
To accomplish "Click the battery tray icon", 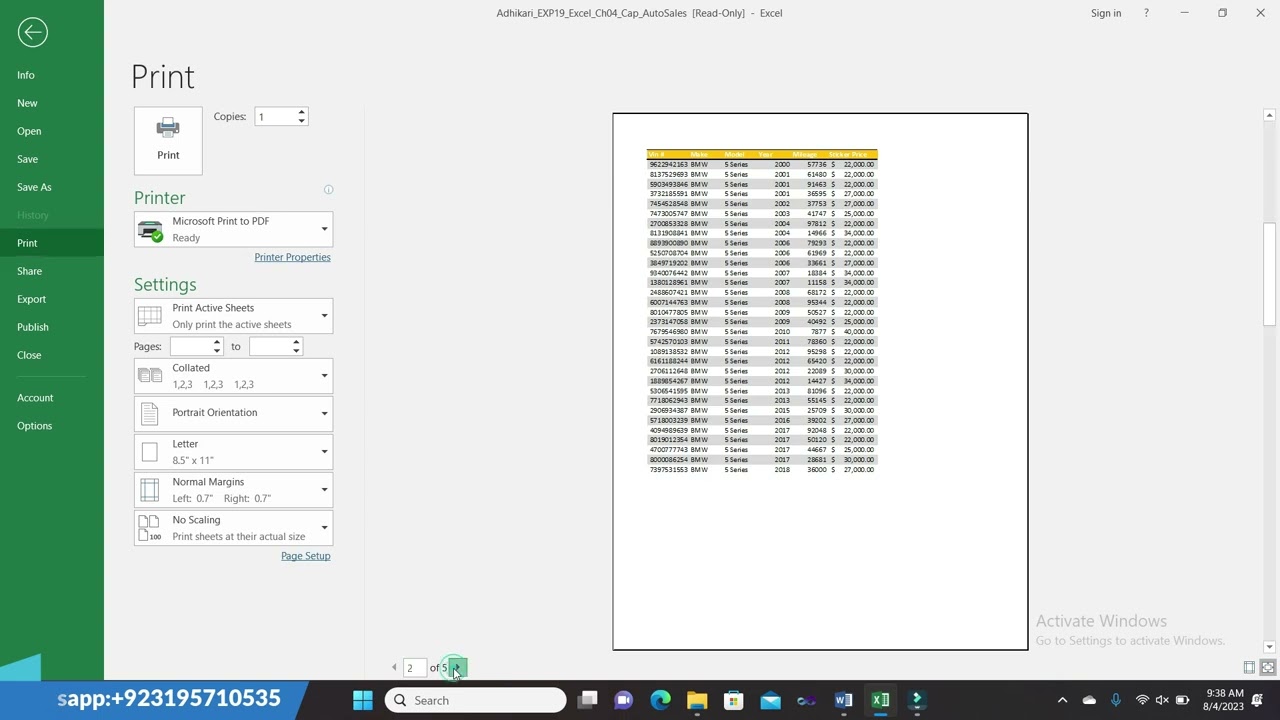I will click(x=1182, y=700).
